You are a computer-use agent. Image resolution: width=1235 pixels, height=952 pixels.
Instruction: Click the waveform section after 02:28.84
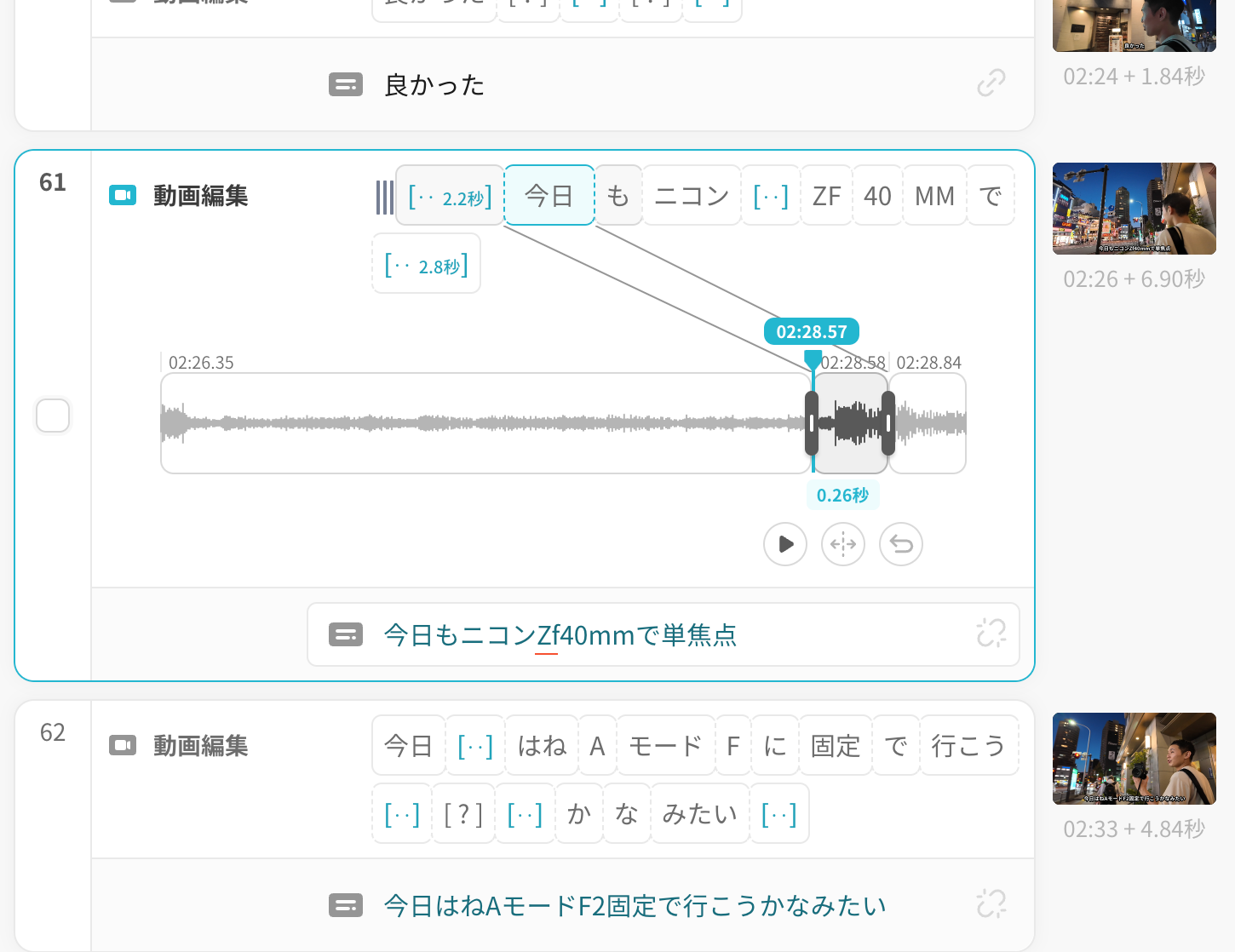coord(928,423)
